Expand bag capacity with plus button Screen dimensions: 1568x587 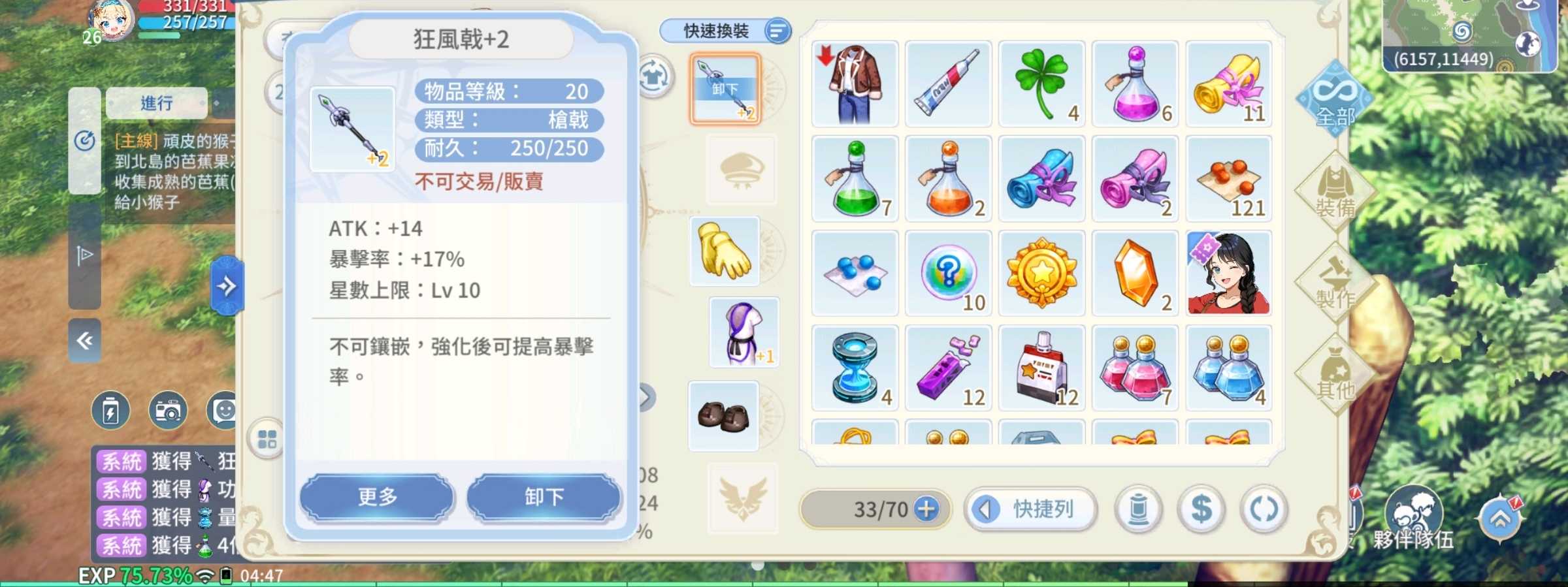(926, 509)
